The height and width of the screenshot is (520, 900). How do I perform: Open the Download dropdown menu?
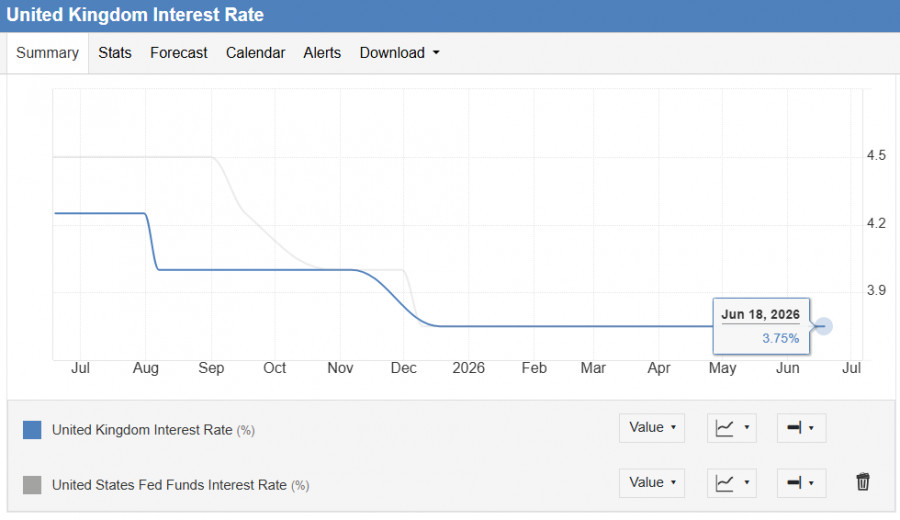coord(399,53)
